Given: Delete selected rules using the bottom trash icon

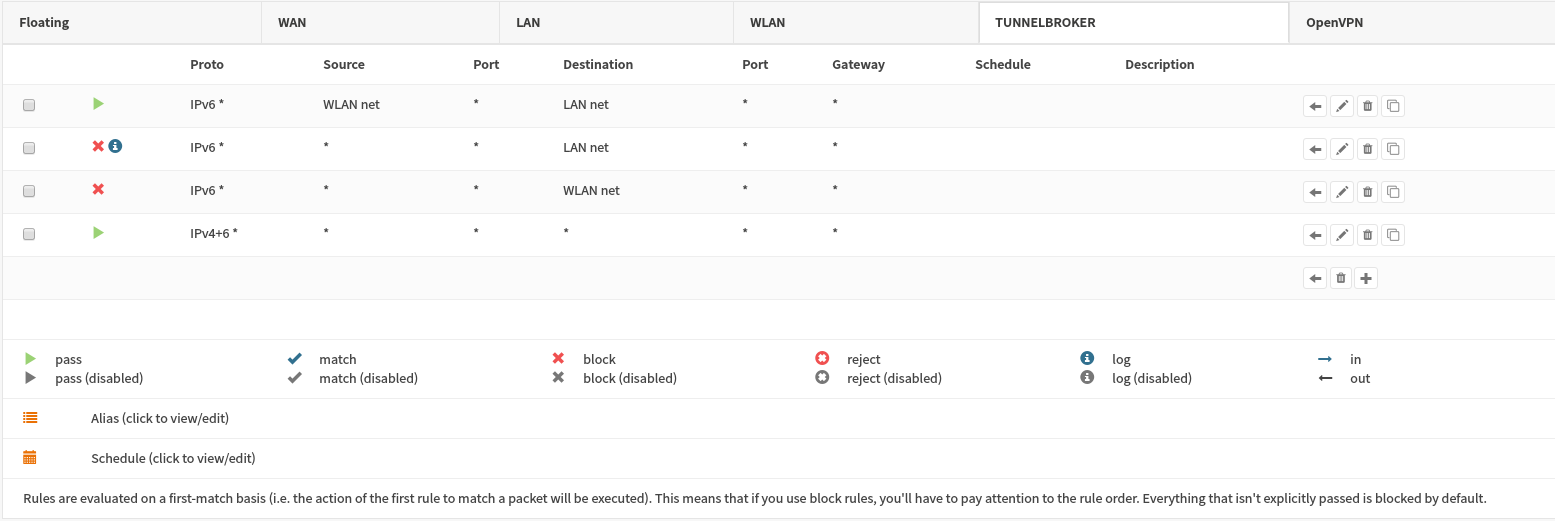Looking at the screenshot, I should click(1341, 278).
